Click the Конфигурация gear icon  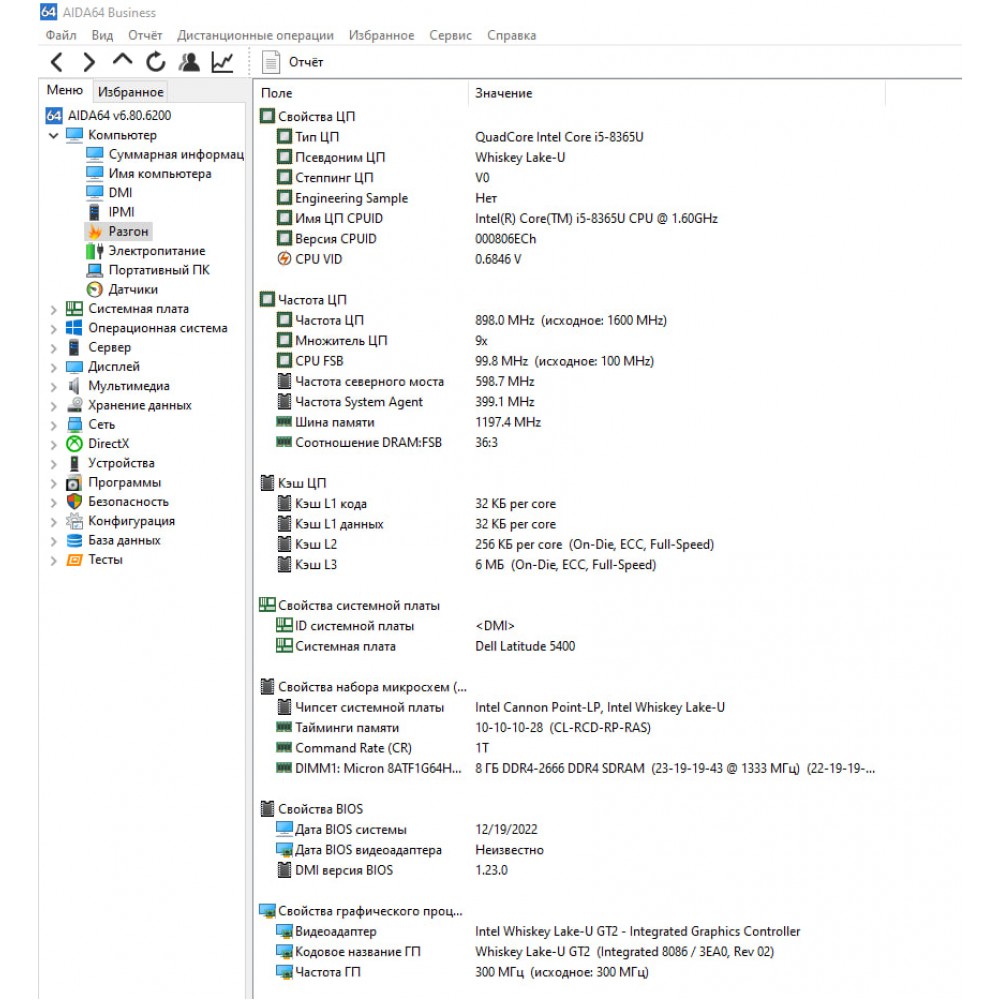tap(75, 521)
